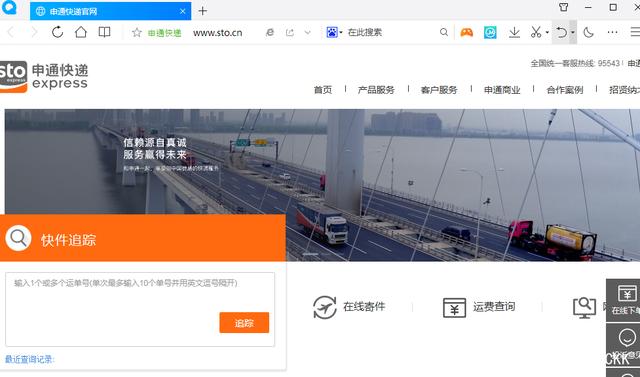Click the smiley feedback side panel button
This screenshot has width=640, height=377.
click(623, 344)
